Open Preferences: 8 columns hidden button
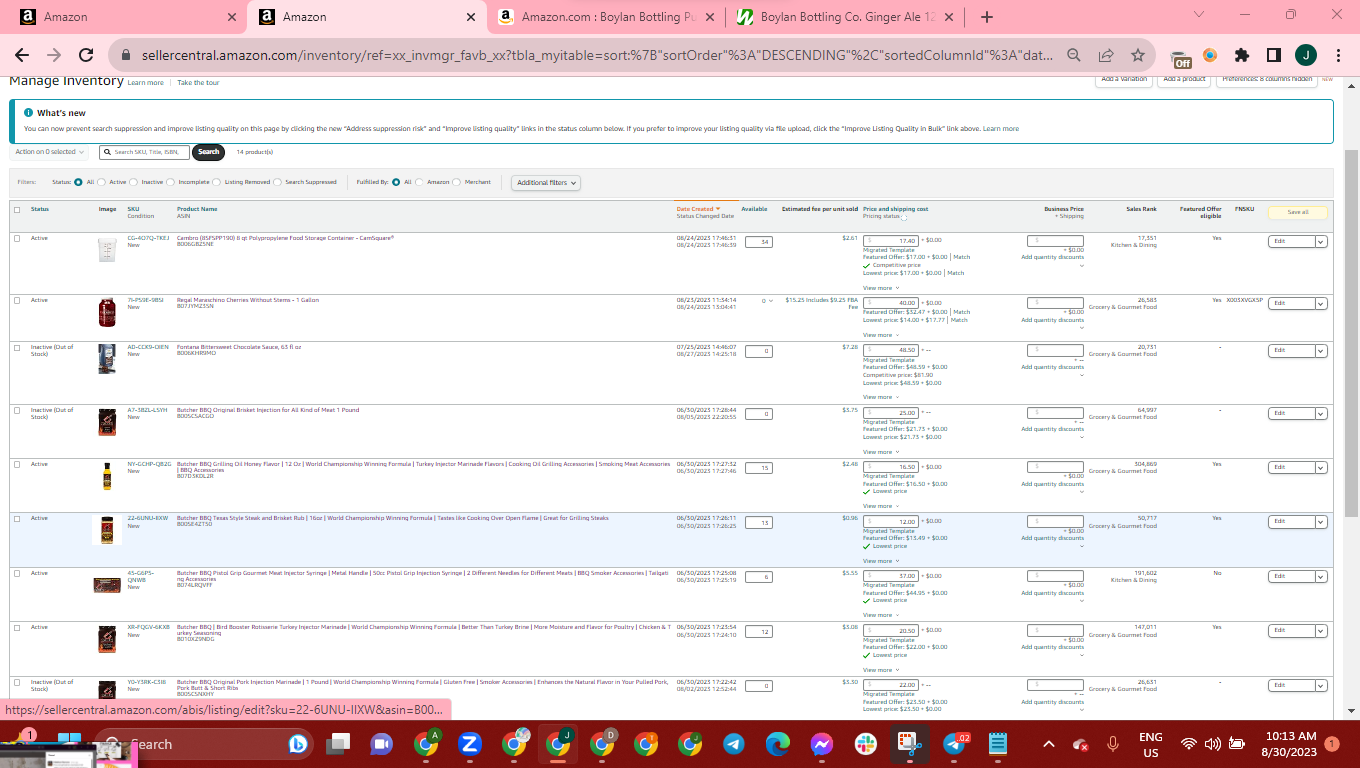1360x768 pixels. 1266,79
